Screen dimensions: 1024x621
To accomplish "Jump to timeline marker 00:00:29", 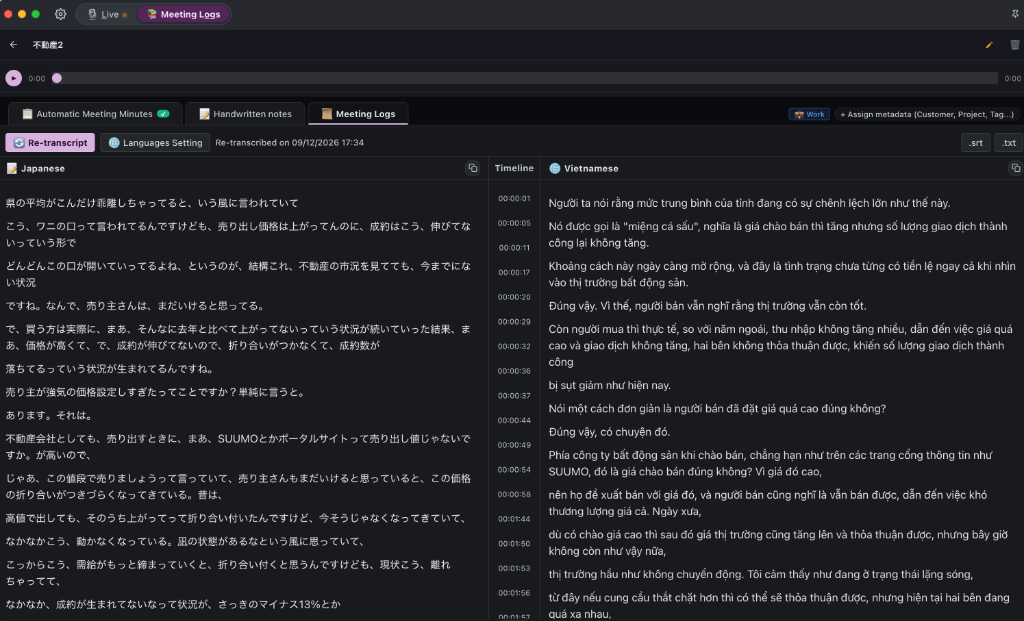I will tap(514, 322).
